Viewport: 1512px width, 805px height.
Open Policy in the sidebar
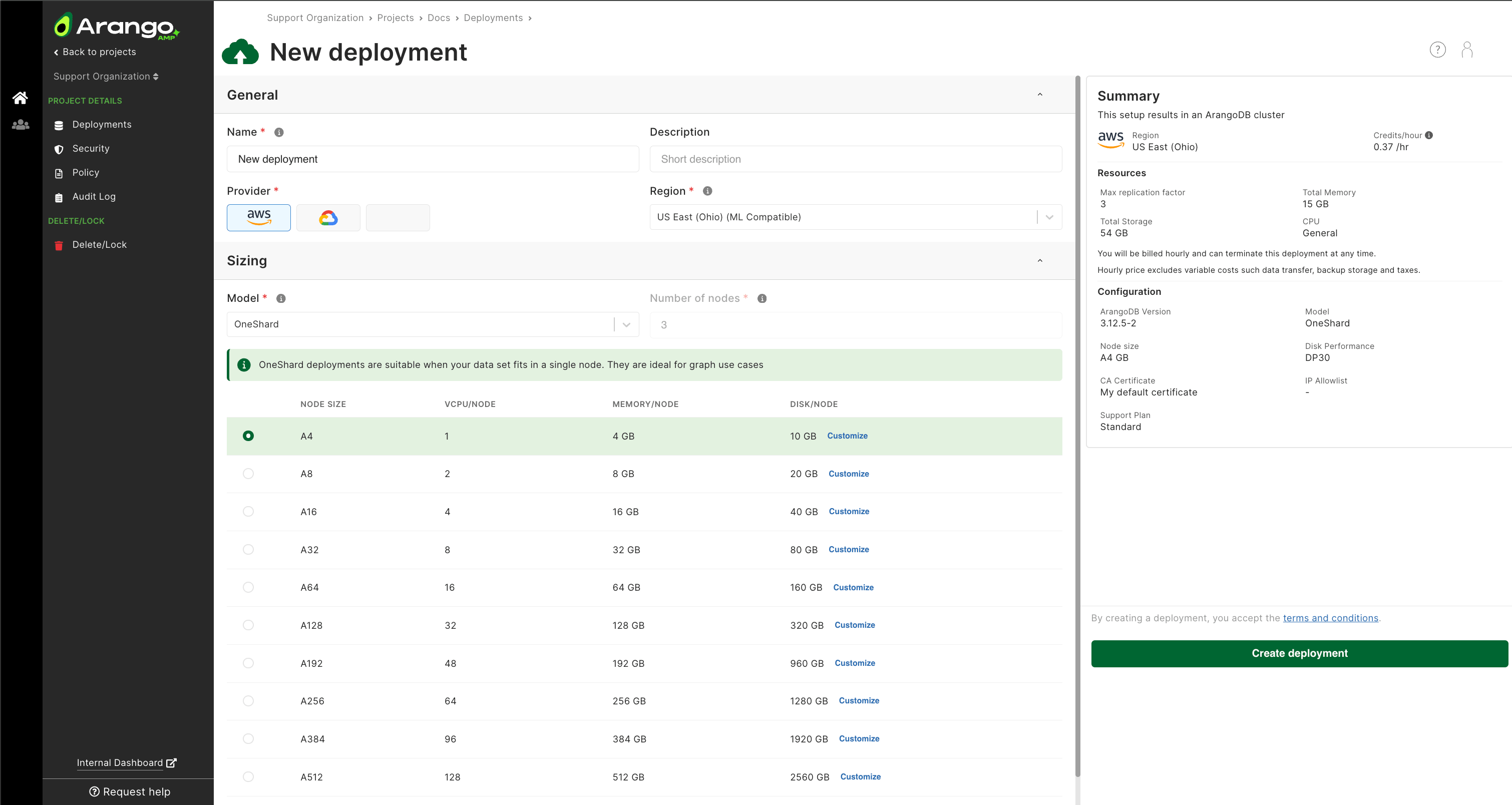point(86,173)
